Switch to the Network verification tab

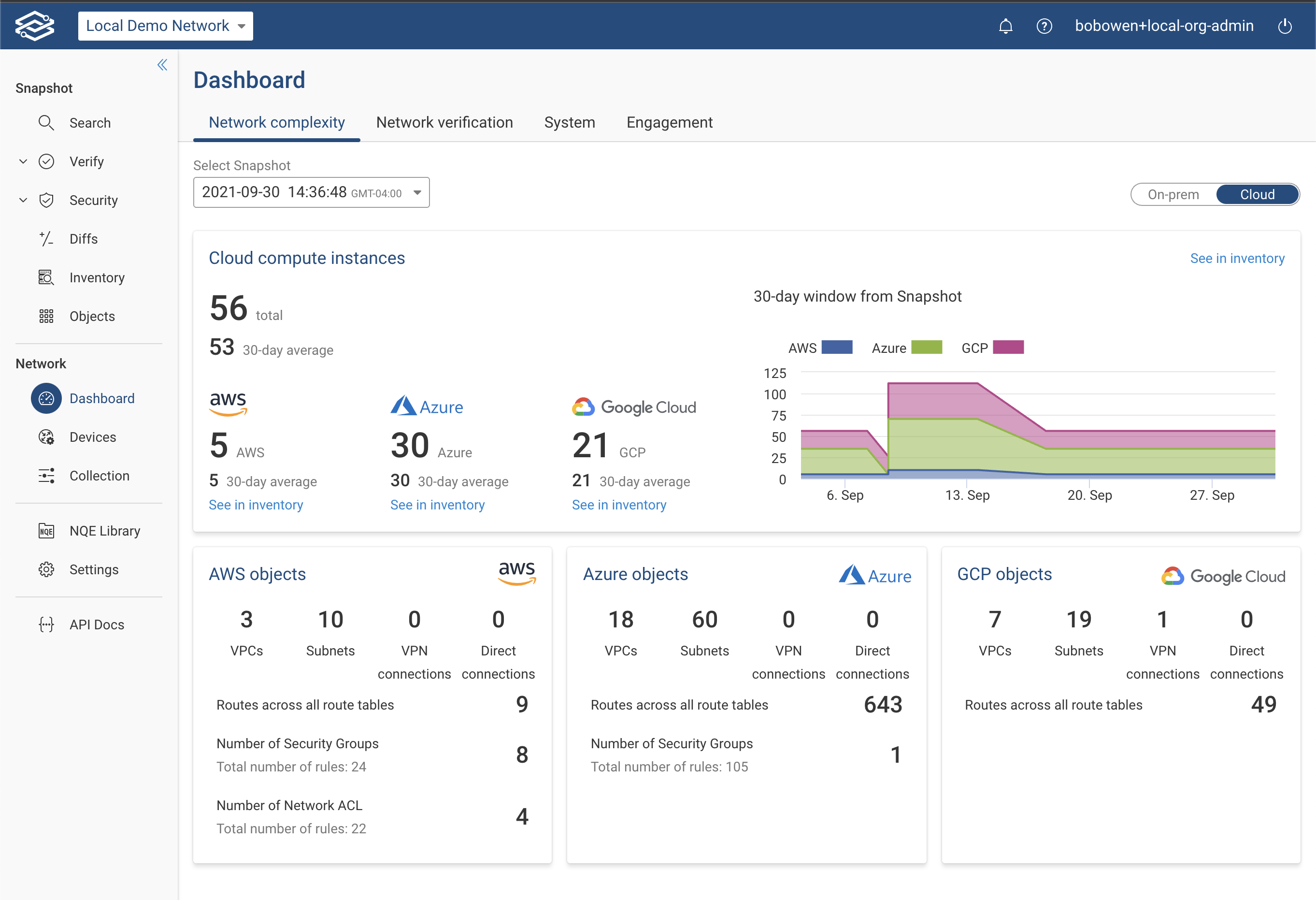point(444,122)
